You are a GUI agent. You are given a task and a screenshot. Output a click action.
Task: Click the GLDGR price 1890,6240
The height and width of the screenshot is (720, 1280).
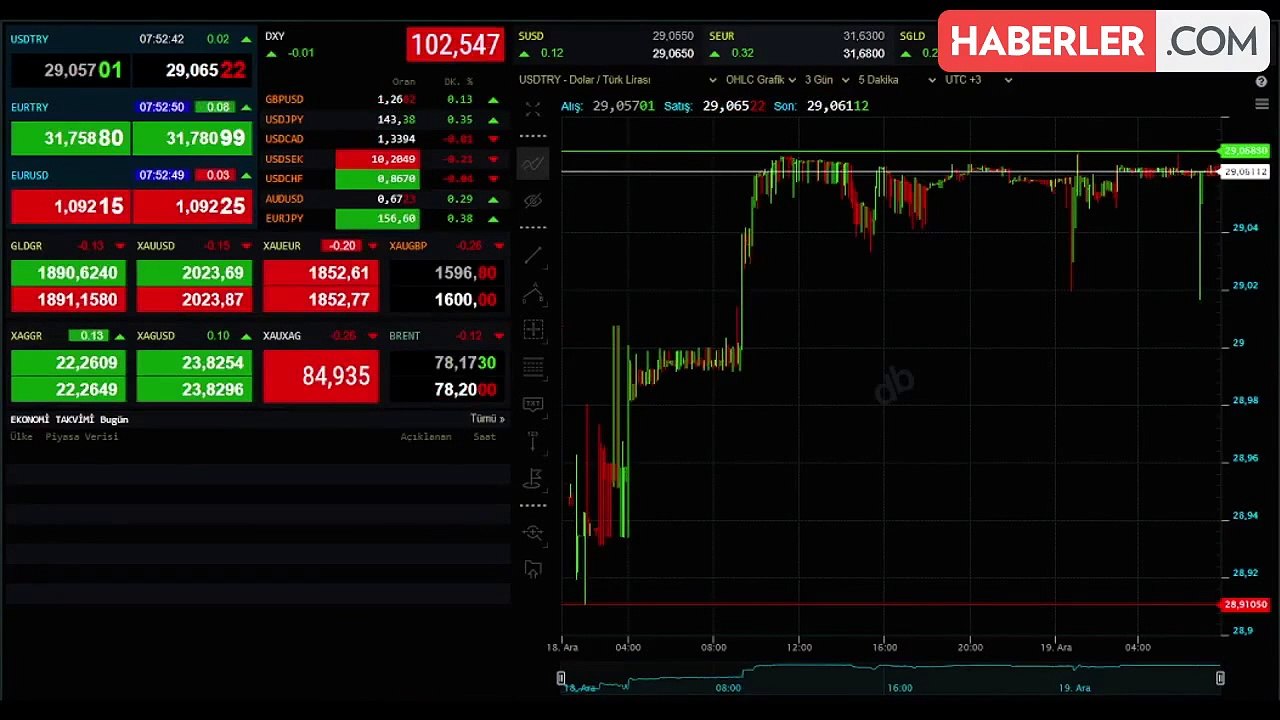[x=69, y=273]
